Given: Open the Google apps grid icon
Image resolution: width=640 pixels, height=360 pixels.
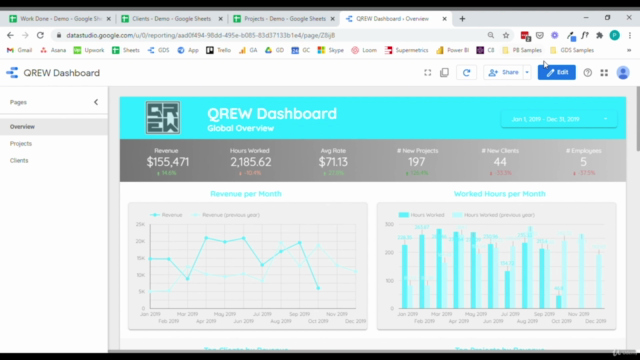Looking at the screenshot, I should pyautogui.click(x=604, y=73).
